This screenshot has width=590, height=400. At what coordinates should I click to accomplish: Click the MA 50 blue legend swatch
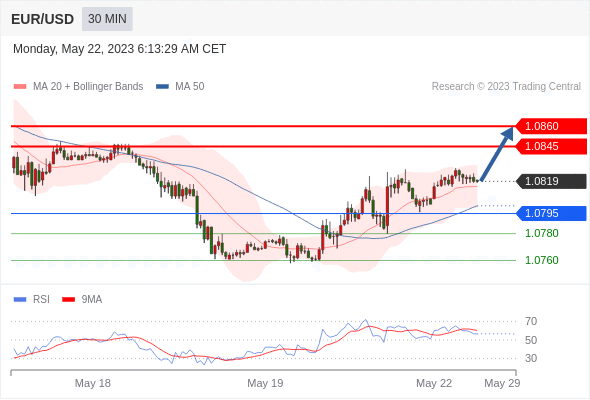pos(162,87)
